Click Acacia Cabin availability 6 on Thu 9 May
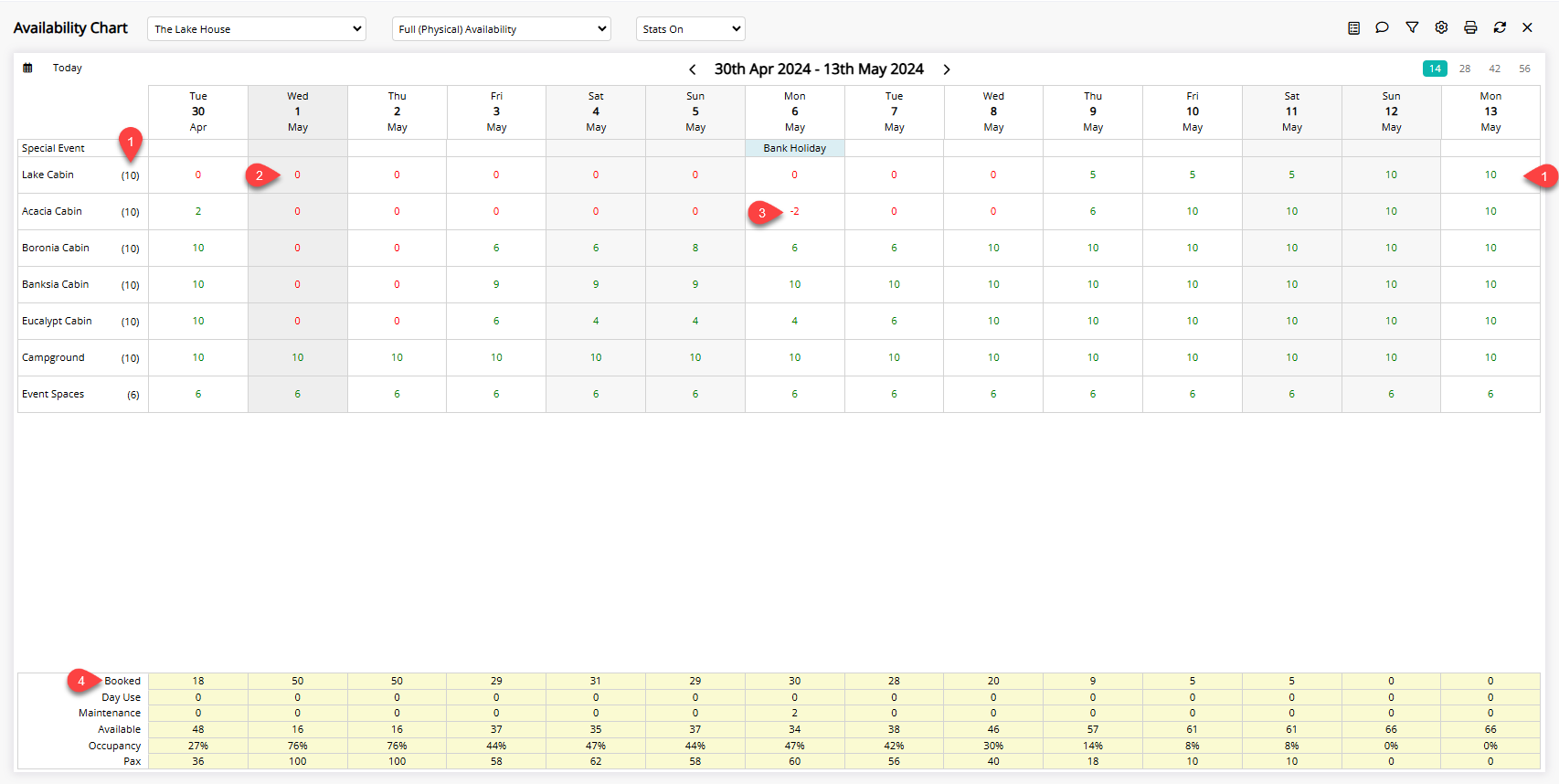1559x784 pixels. (x=1093, y=211)
